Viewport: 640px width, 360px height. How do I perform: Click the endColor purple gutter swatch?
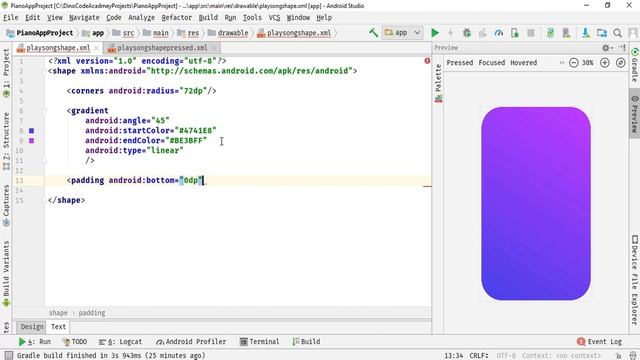point(31,140)
